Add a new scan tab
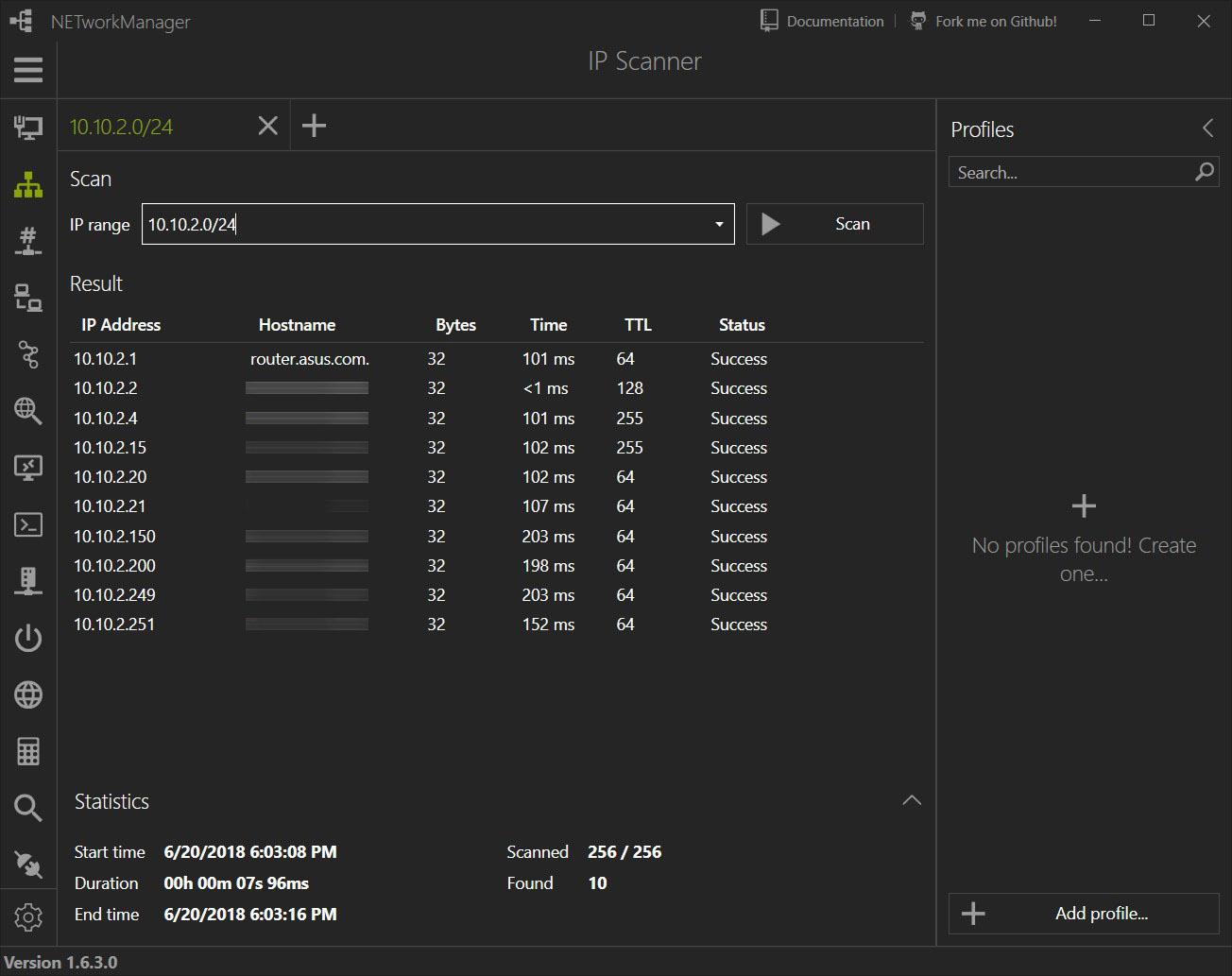Image resolution: width=1232 pixels, height=976 pixels. 314,126
